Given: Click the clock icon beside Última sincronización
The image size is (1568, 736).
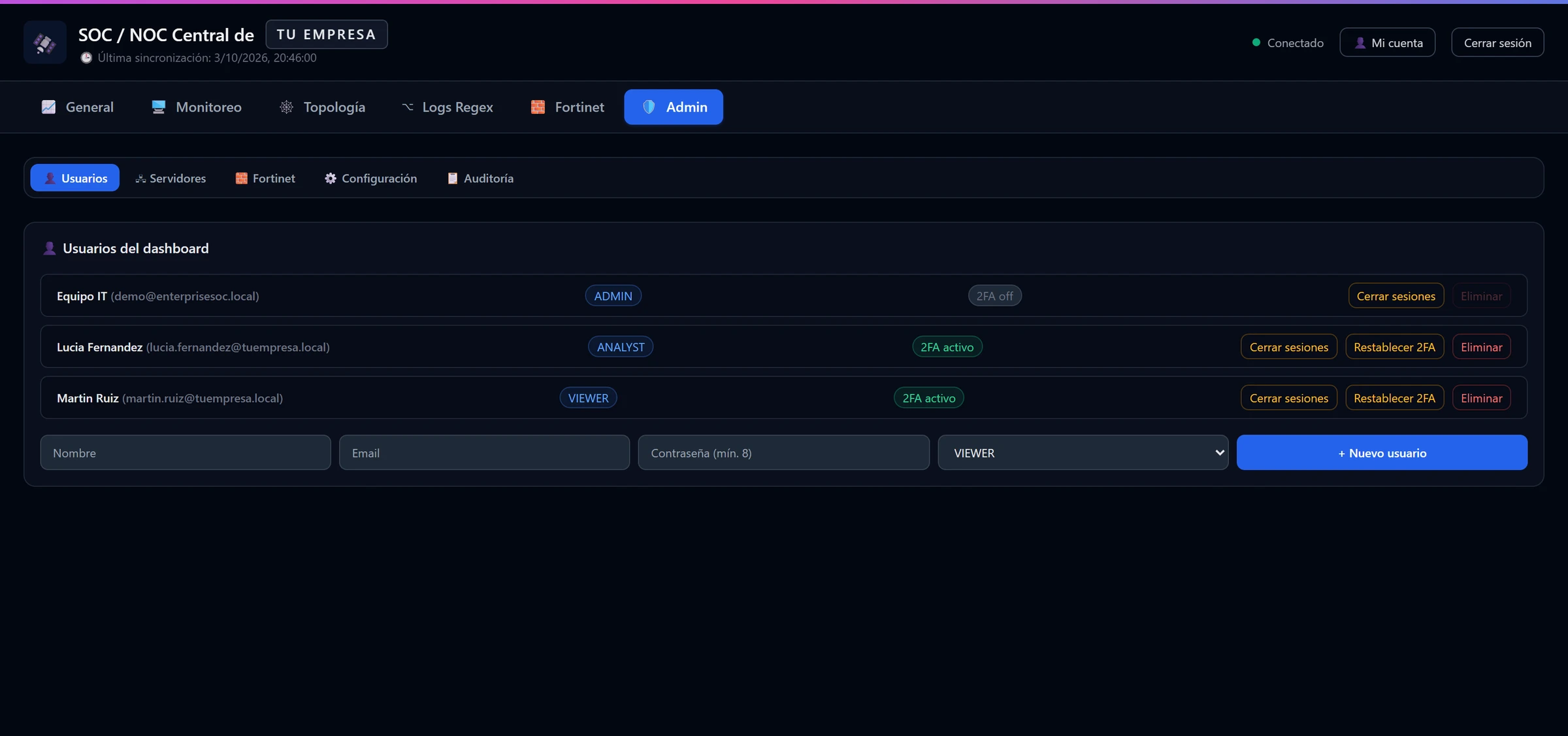Looking at the screenshot, I should pos(86,58).
